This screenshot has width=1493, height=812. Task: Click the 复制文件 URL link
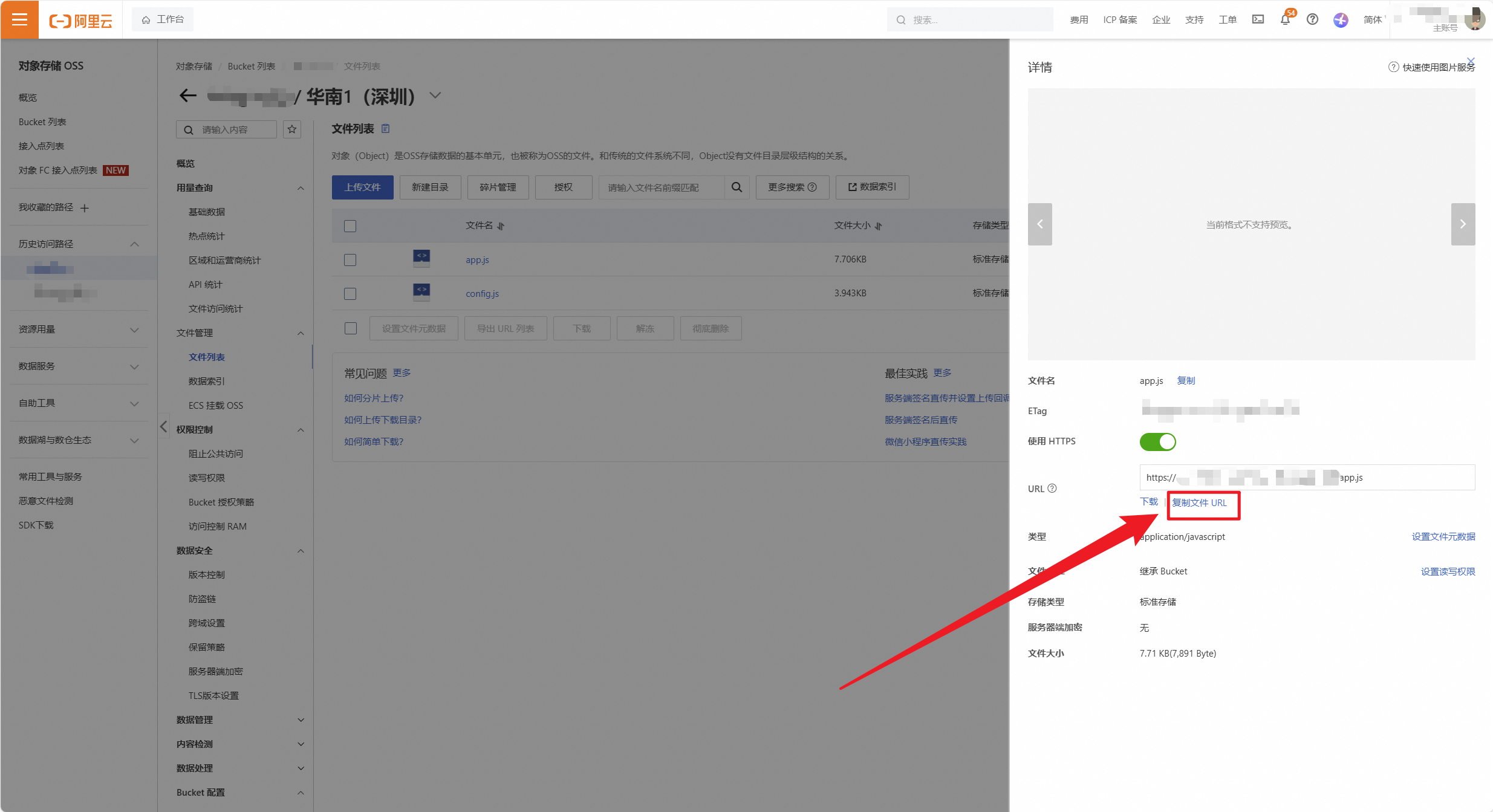tap(1200, 503)
